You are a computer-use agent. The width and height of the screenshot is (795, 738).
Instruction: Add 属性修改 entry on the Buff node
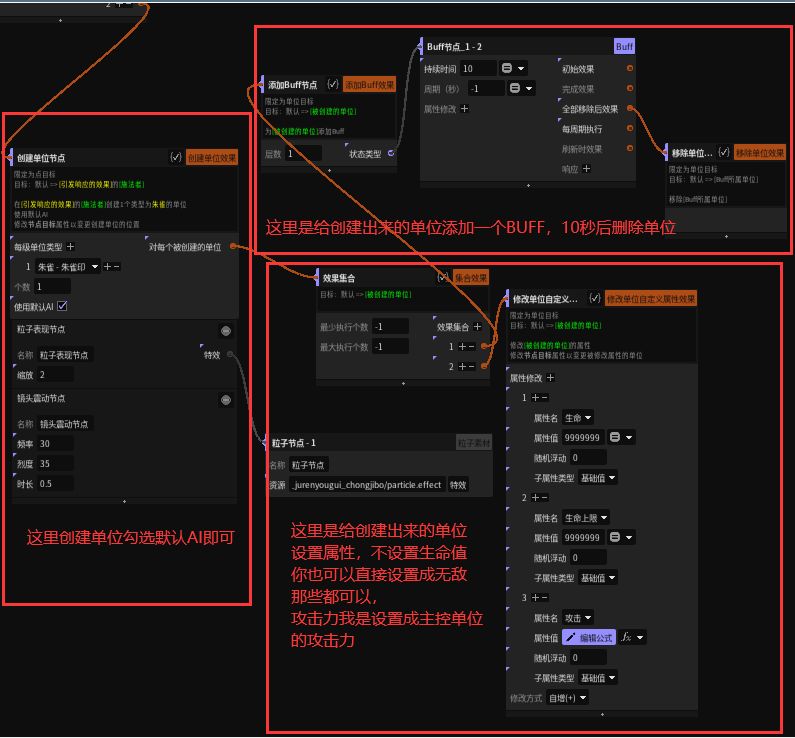point(464,108)
